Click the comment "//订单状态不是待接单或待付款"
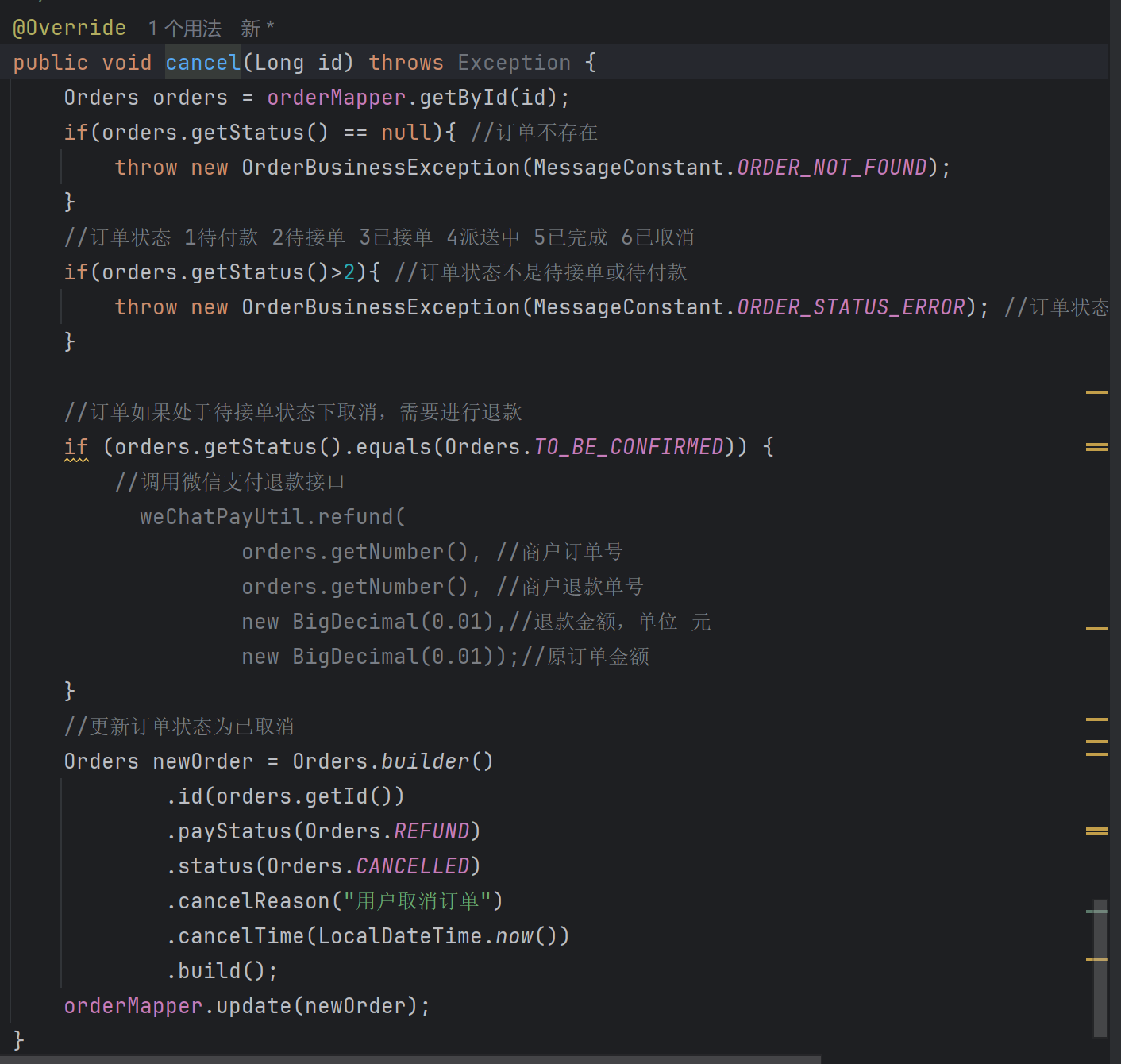 tap(541, 272)
